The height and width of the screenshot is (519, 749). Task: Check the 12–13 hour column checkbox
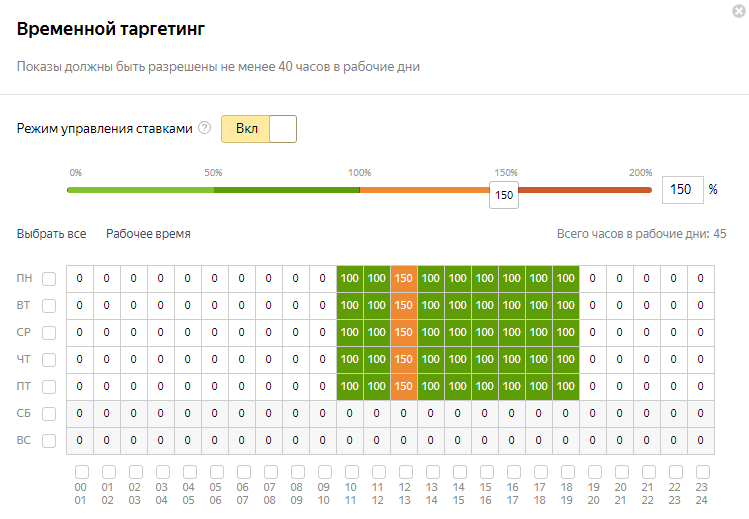[x=405, y=471]
